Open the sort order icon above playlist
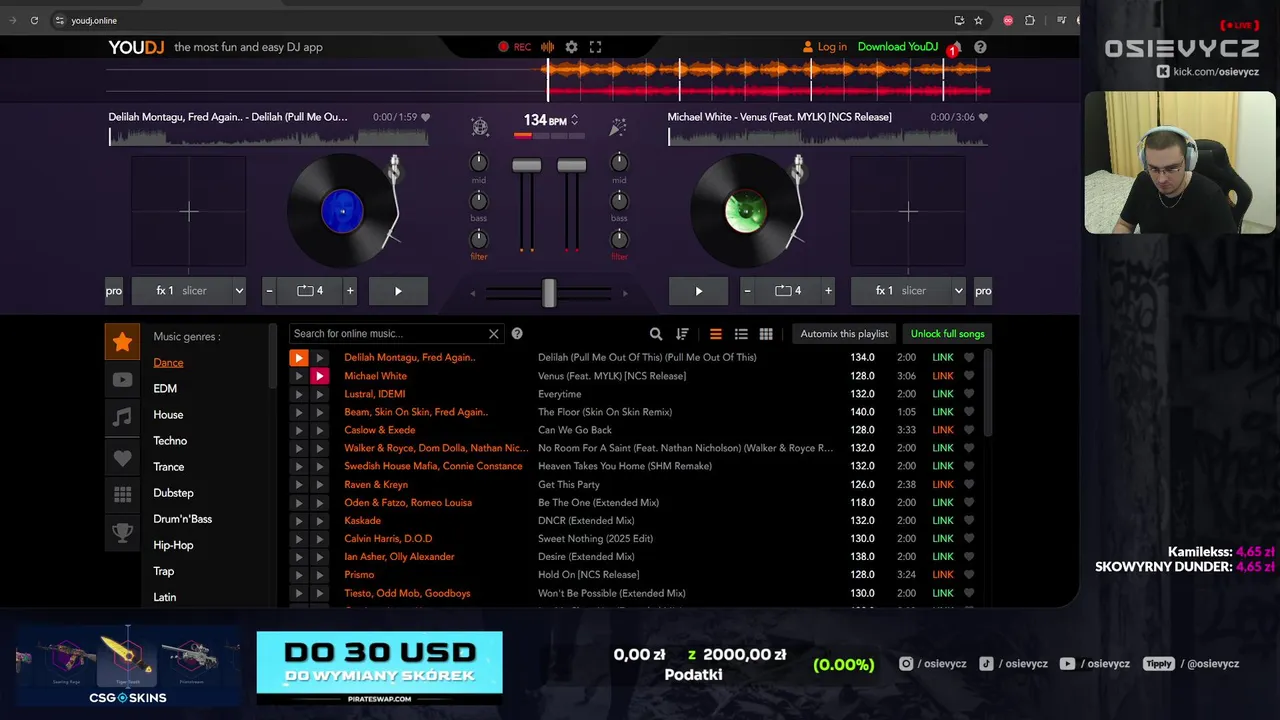This screenshot has height=720, width=1280. (682, 334)
